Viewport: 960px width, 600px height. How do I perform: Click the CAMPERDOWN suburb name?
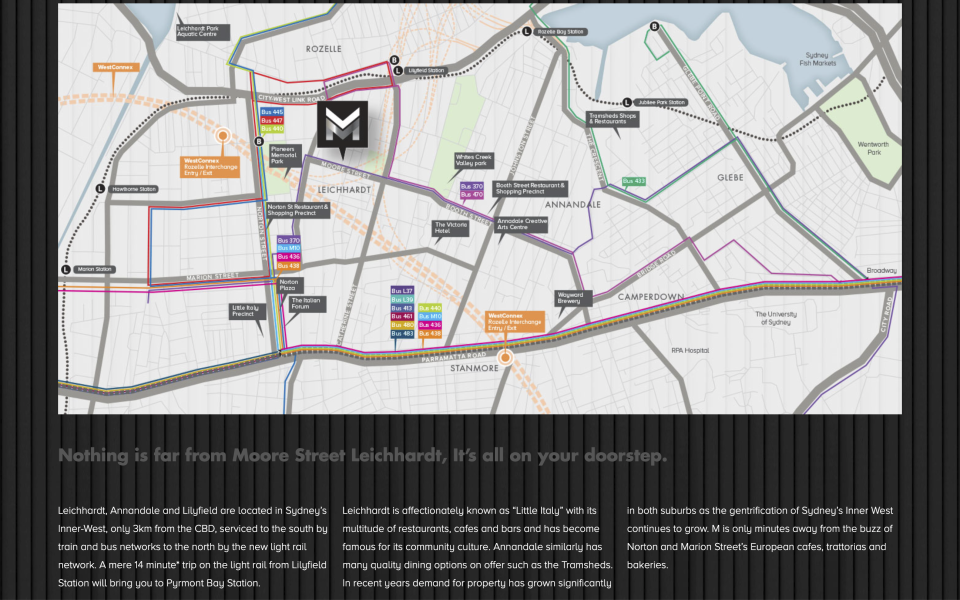coord(651,298)
